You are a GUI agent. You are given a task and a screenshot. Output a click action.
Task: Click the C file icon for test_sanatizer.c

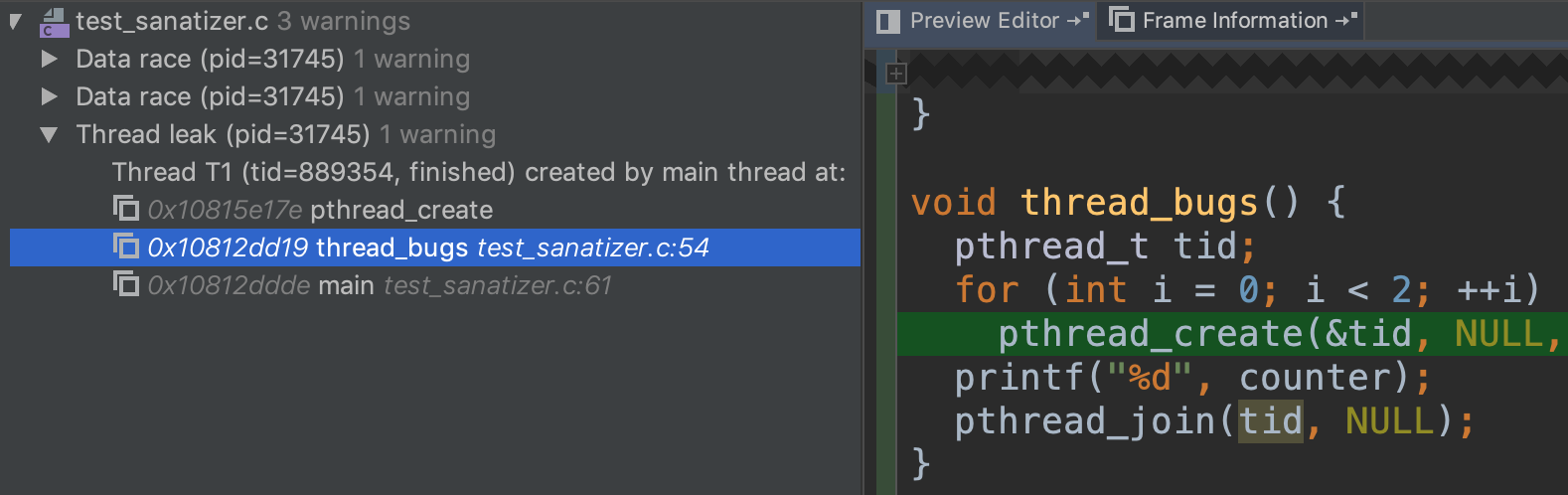pos(54,22)
